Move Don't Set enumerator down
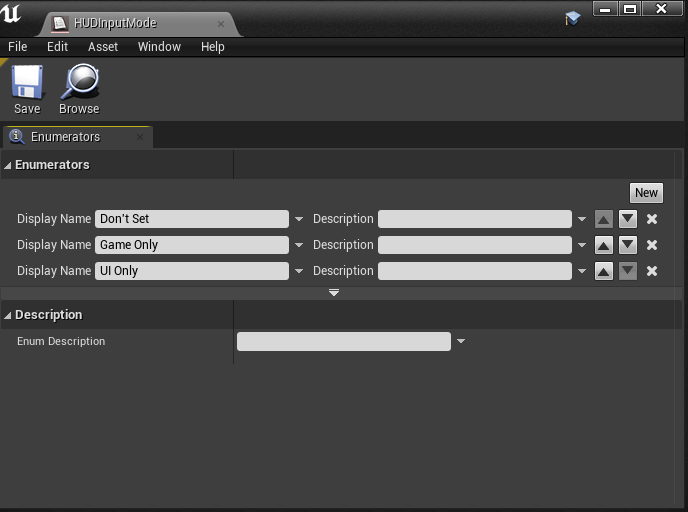Image resolution: width=688 pixels, height=512 pixels. coord(628,219)
